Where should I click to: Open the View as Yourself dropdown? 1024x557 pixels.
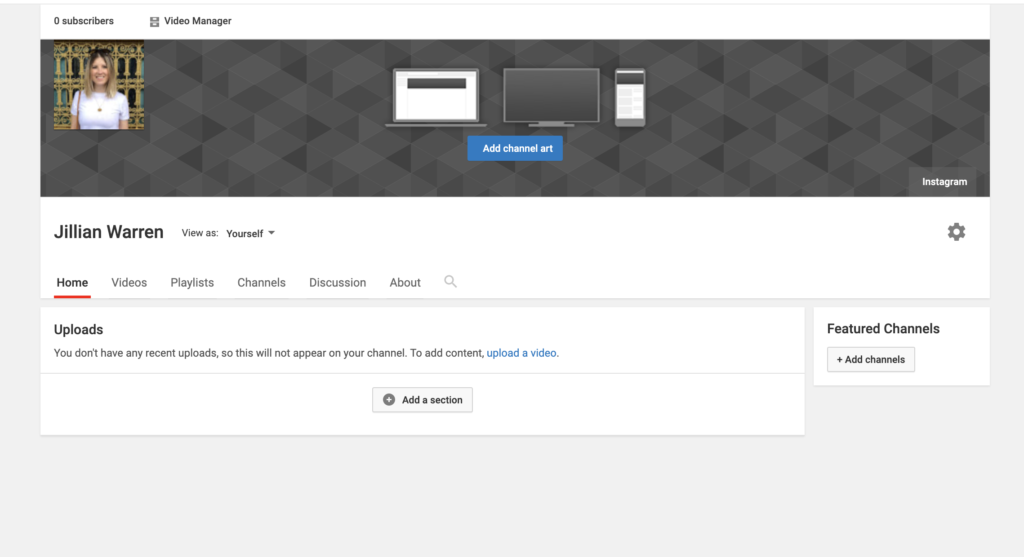coord(250,233)
